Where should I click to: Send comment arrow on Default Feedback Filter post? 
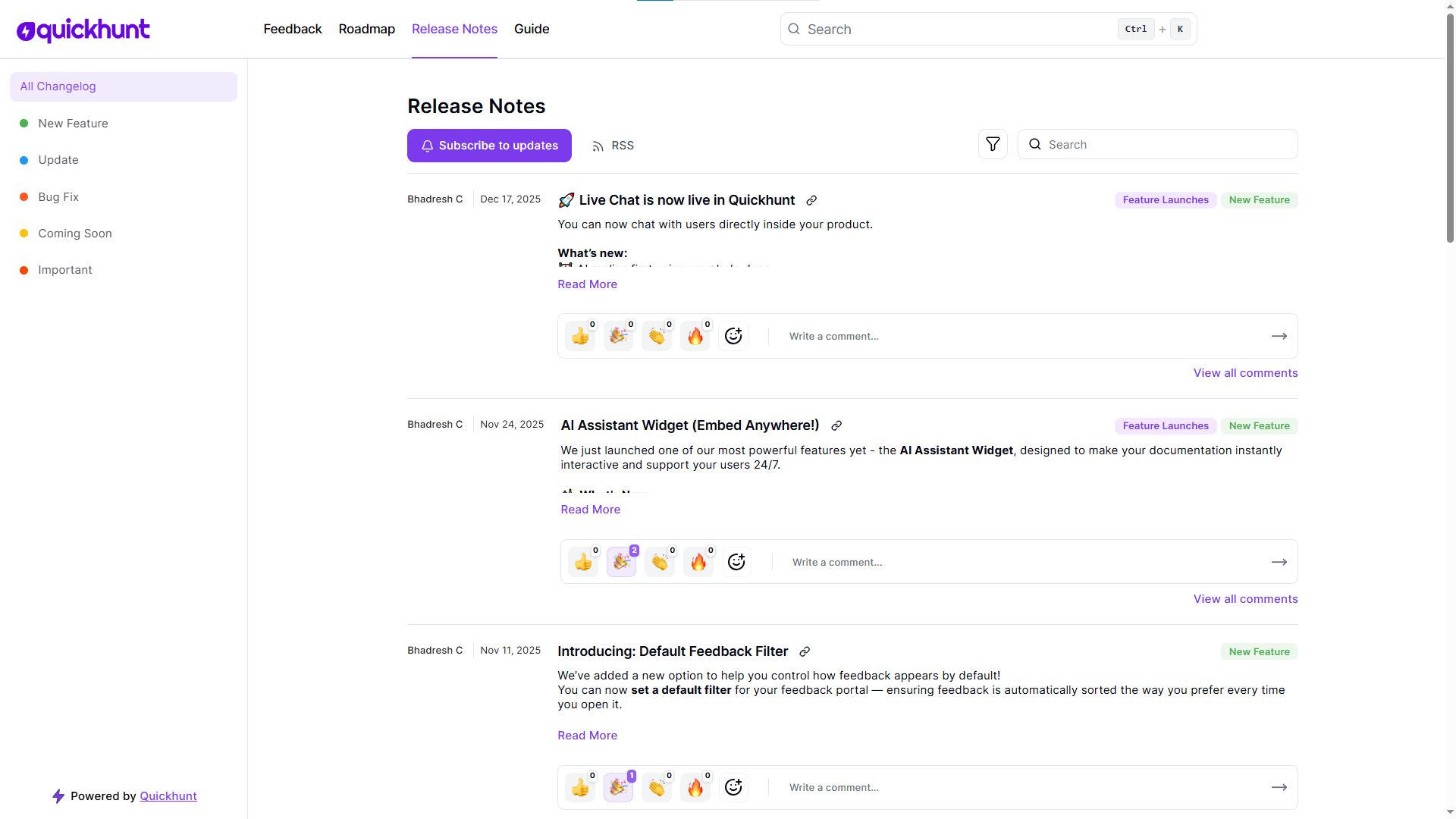click(x=1279, y=787)
